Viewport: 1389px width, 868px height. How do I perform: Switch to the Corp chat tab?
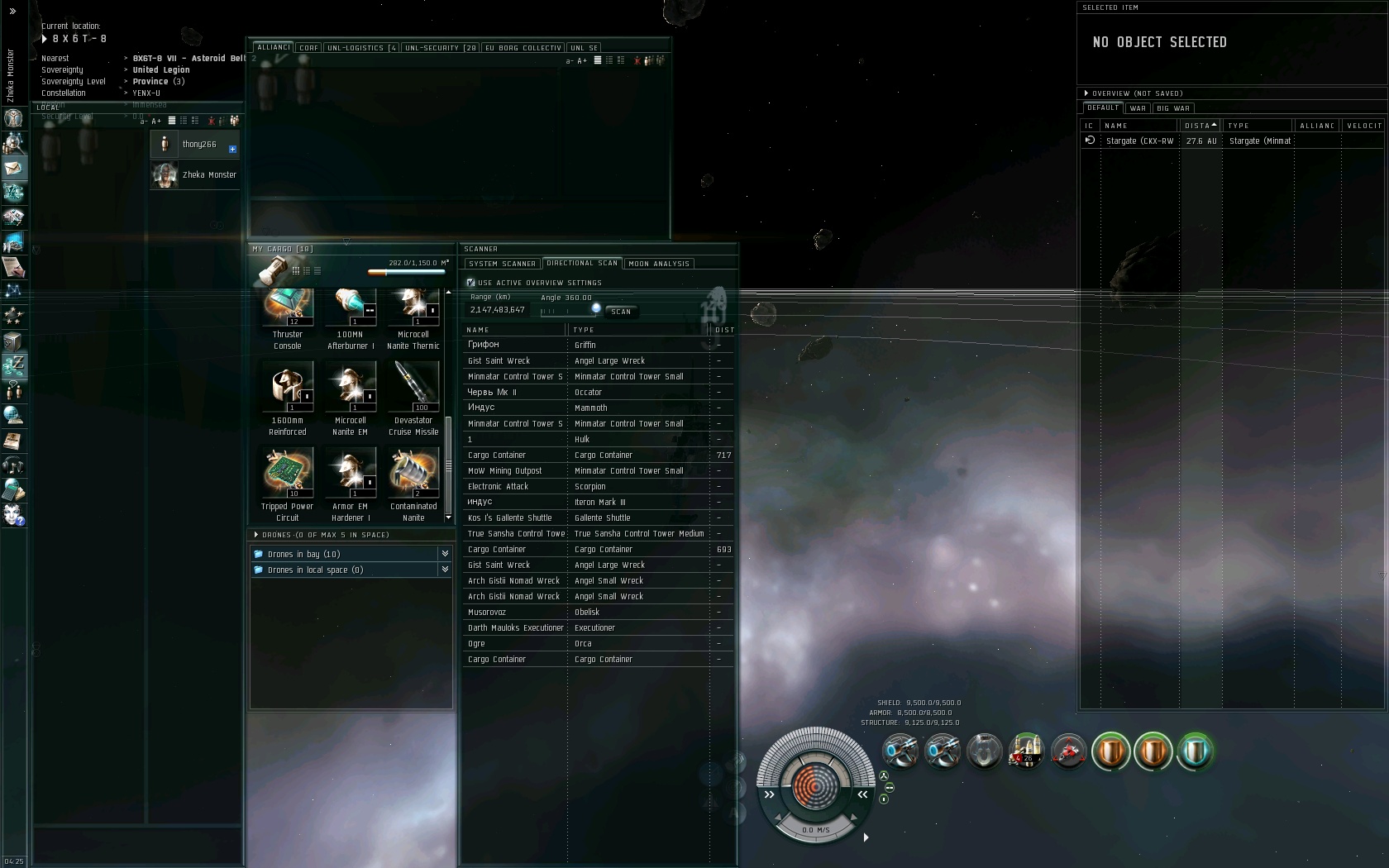pyautogui.click(x=309, y=48)
